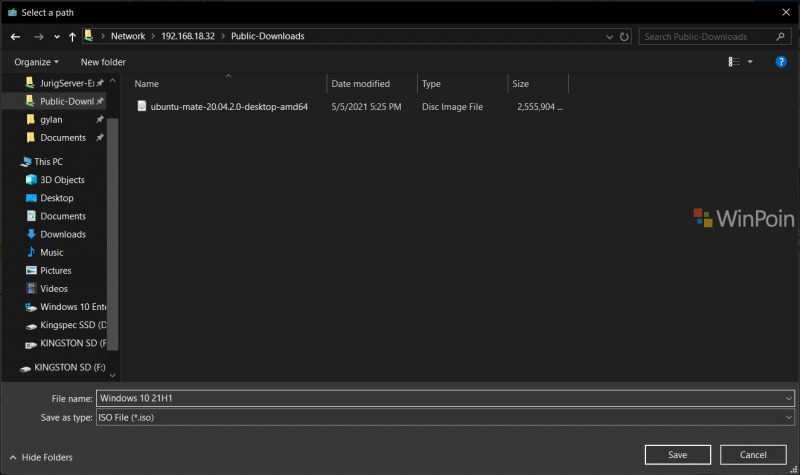Viewport: 800px width, 475px height.
Task: Click the Save button
Action: pyautogui.click(x=677, y=455)
